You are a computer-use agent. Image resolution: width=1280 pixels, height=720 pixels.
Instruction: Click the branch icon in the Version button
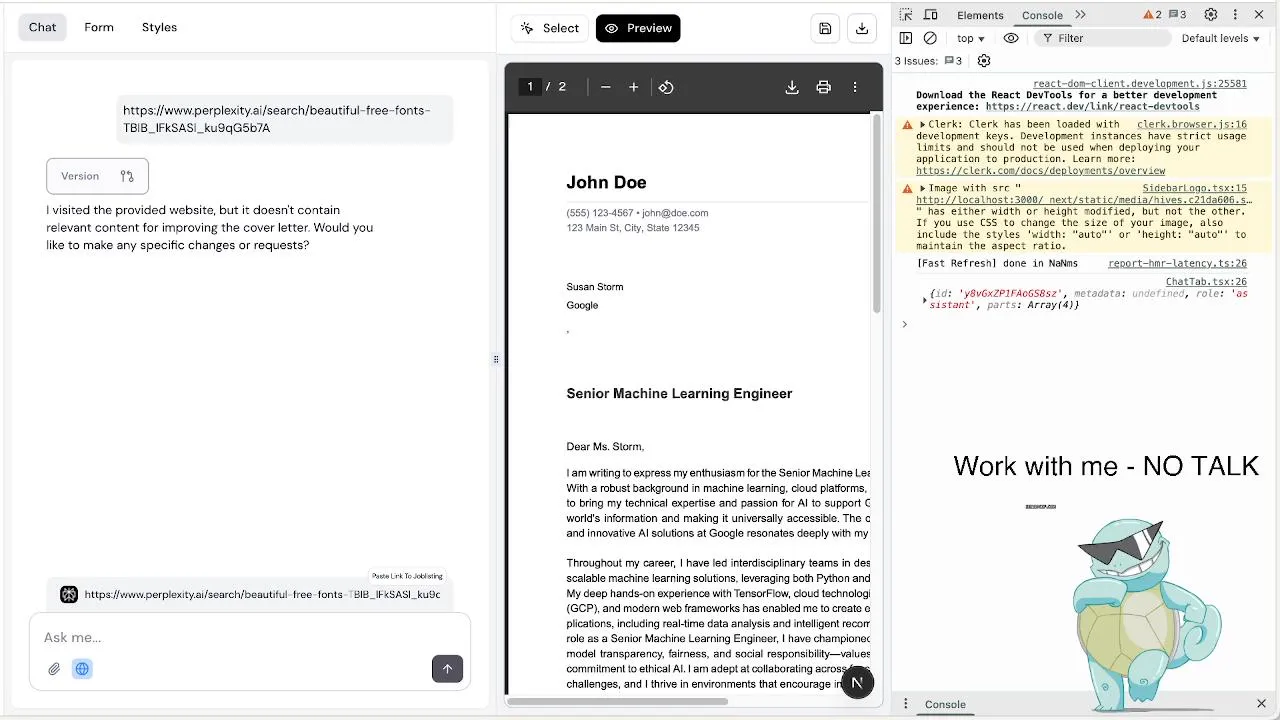point(127,176)
